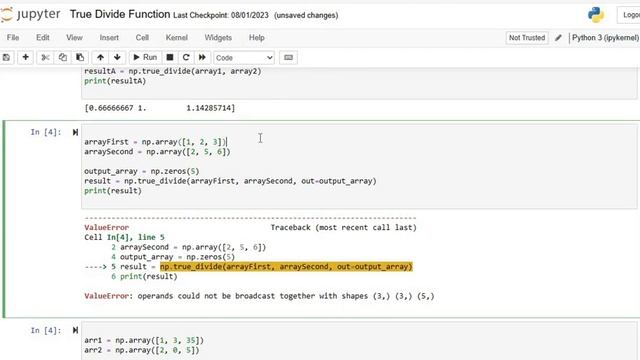Image resolution: width=640 pixels, height=360 pixels.
Task: Open the command palette keyboard icon
Action: pos(288,58)
